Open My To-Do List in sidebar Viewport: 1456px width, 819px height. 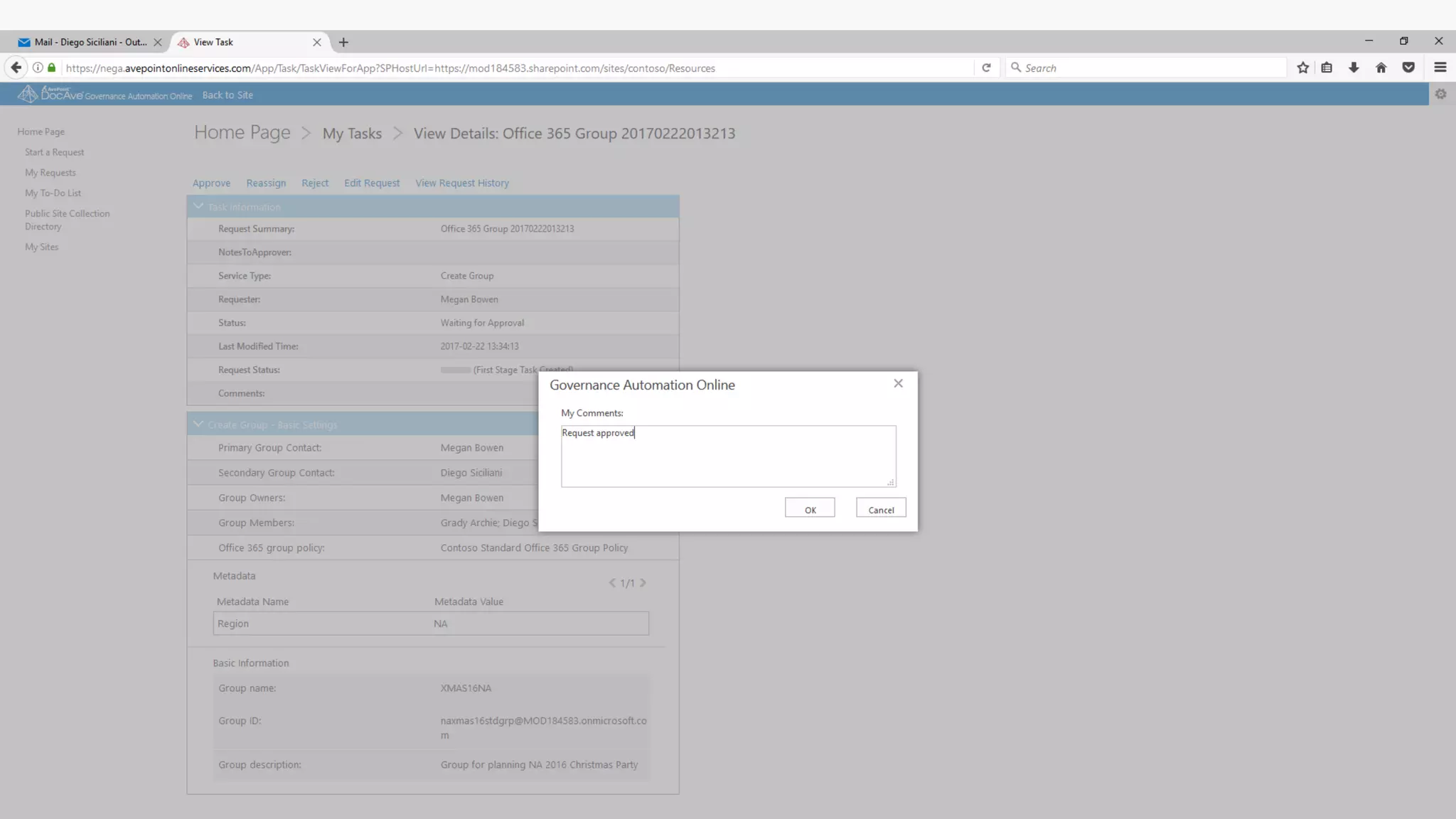(x=53, y=193)
